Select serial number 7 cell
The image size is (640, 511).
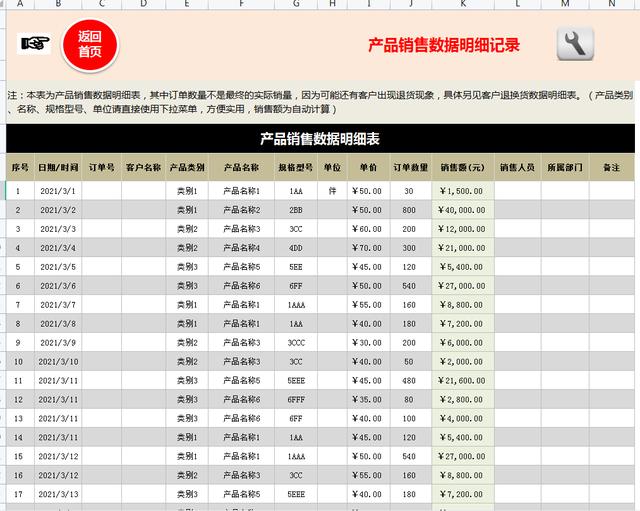tap(20, 305)
